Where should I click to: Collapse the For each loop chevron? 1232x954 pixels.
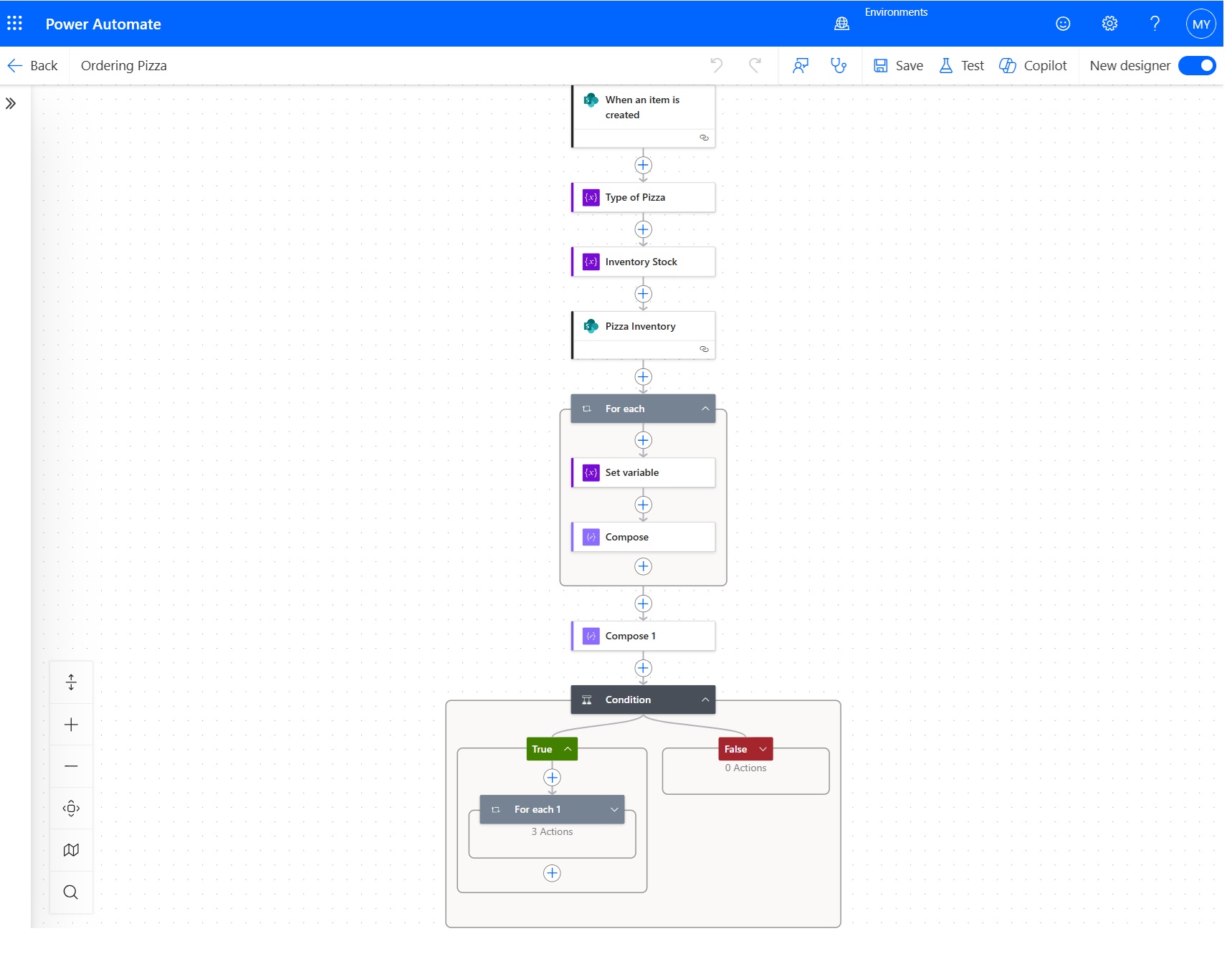point(705,409)
